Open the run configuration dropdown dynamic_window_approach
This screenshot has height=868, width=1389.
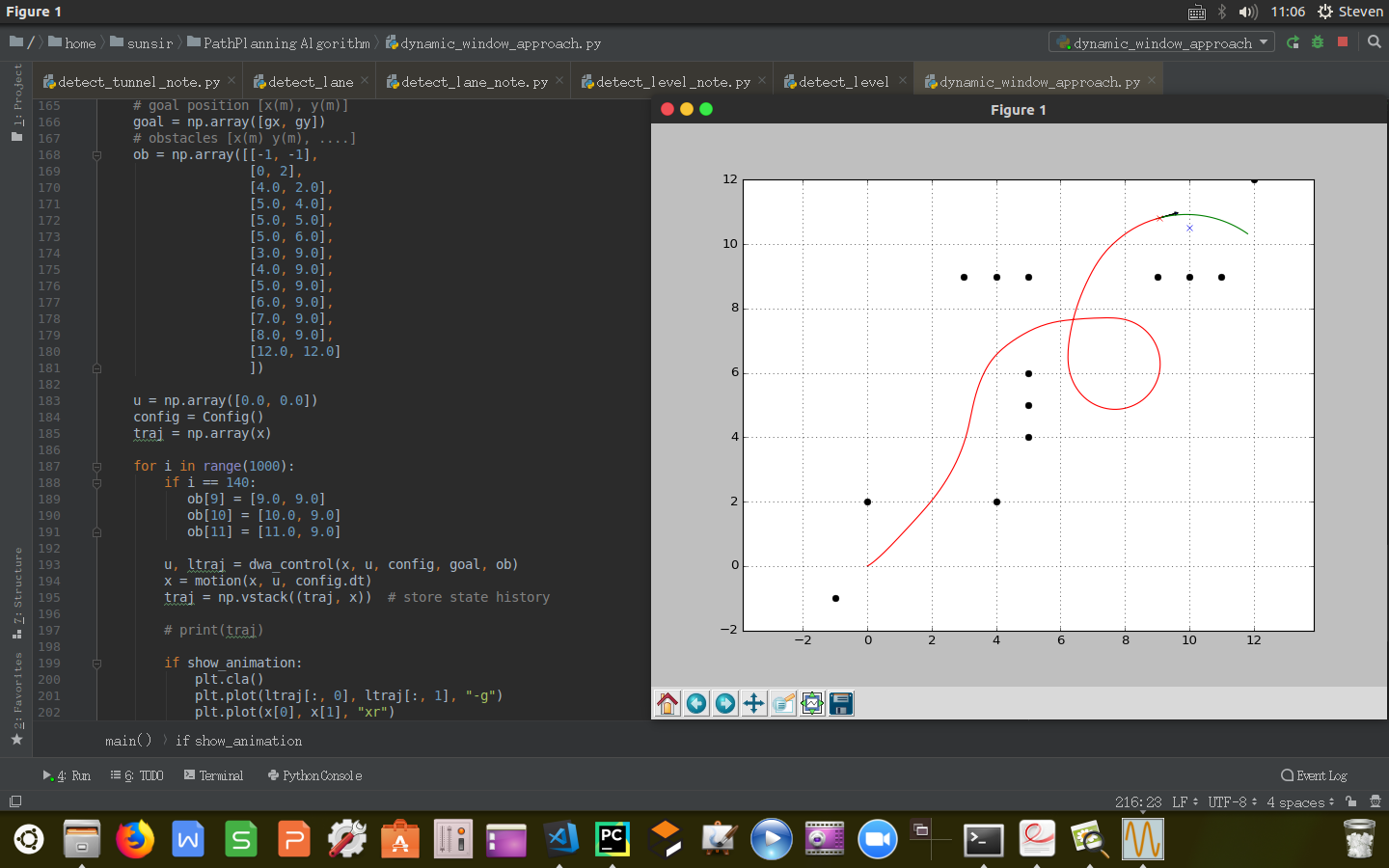pyautogui.click(x=1161, y=42)
